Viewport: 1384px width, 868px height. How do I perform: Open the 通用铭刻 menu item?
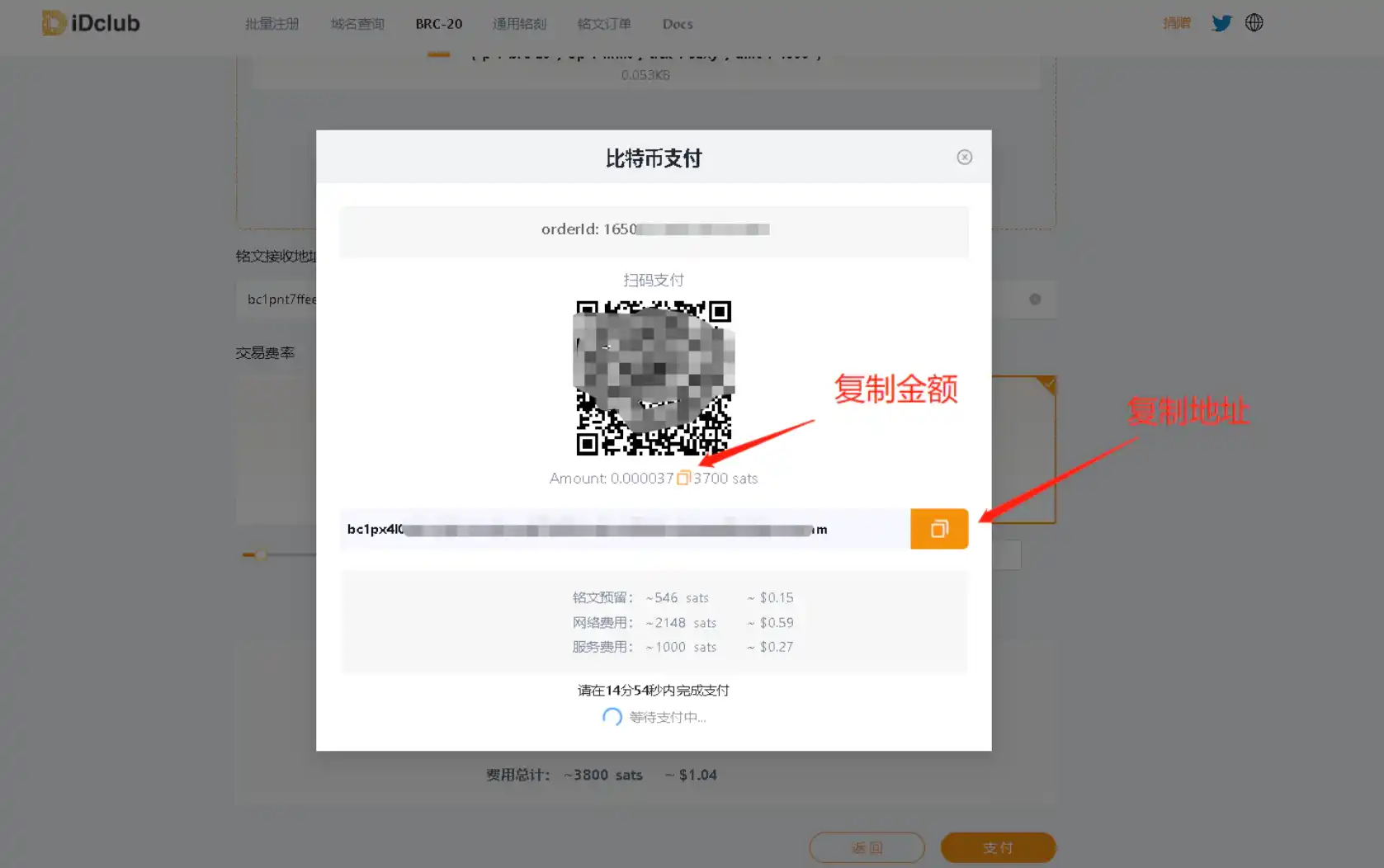point(519,24)
